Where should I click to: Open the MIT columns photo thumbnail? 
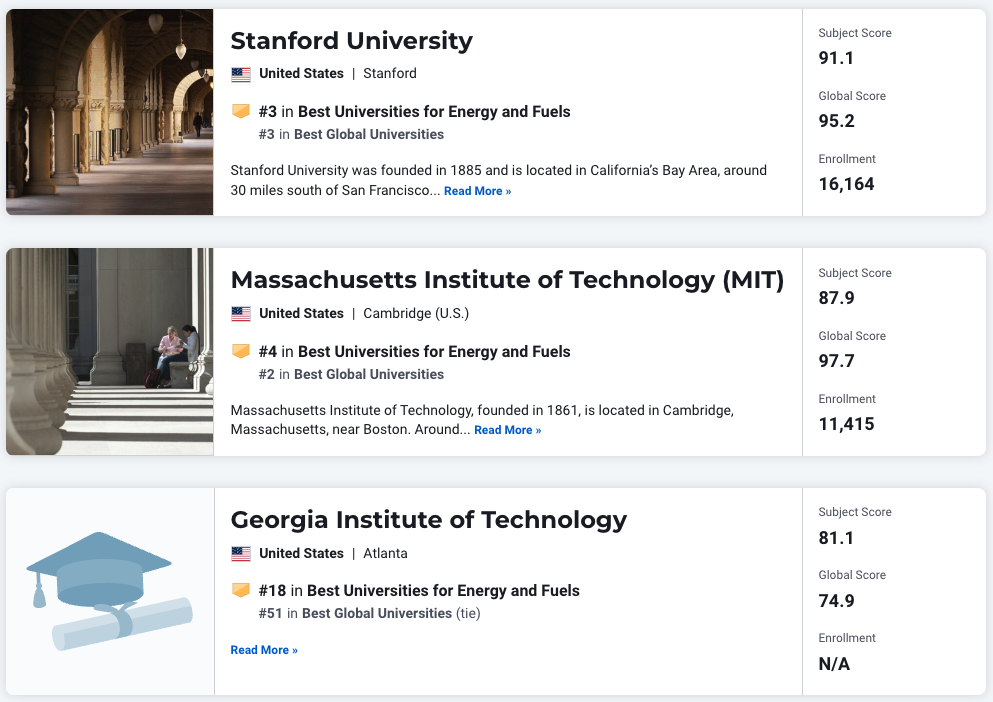(x=110, y=352)
